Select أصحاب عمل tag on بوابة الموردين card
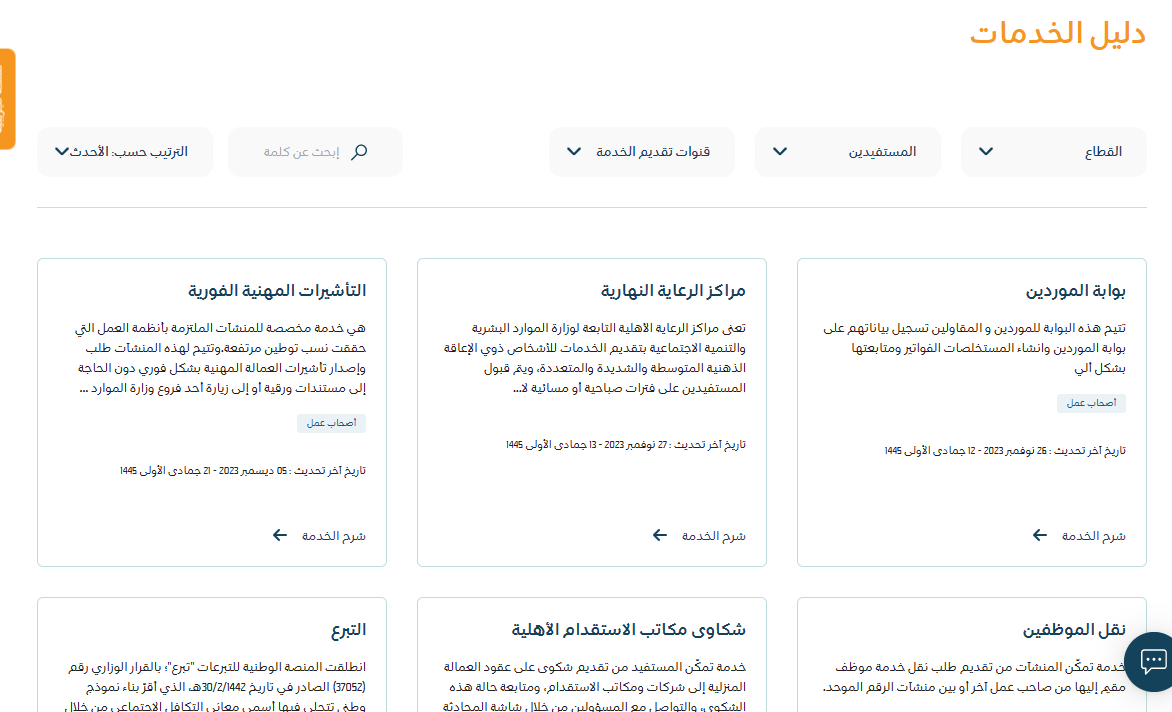Screen dimensions: 1172x712 (x=1091, y=403)
